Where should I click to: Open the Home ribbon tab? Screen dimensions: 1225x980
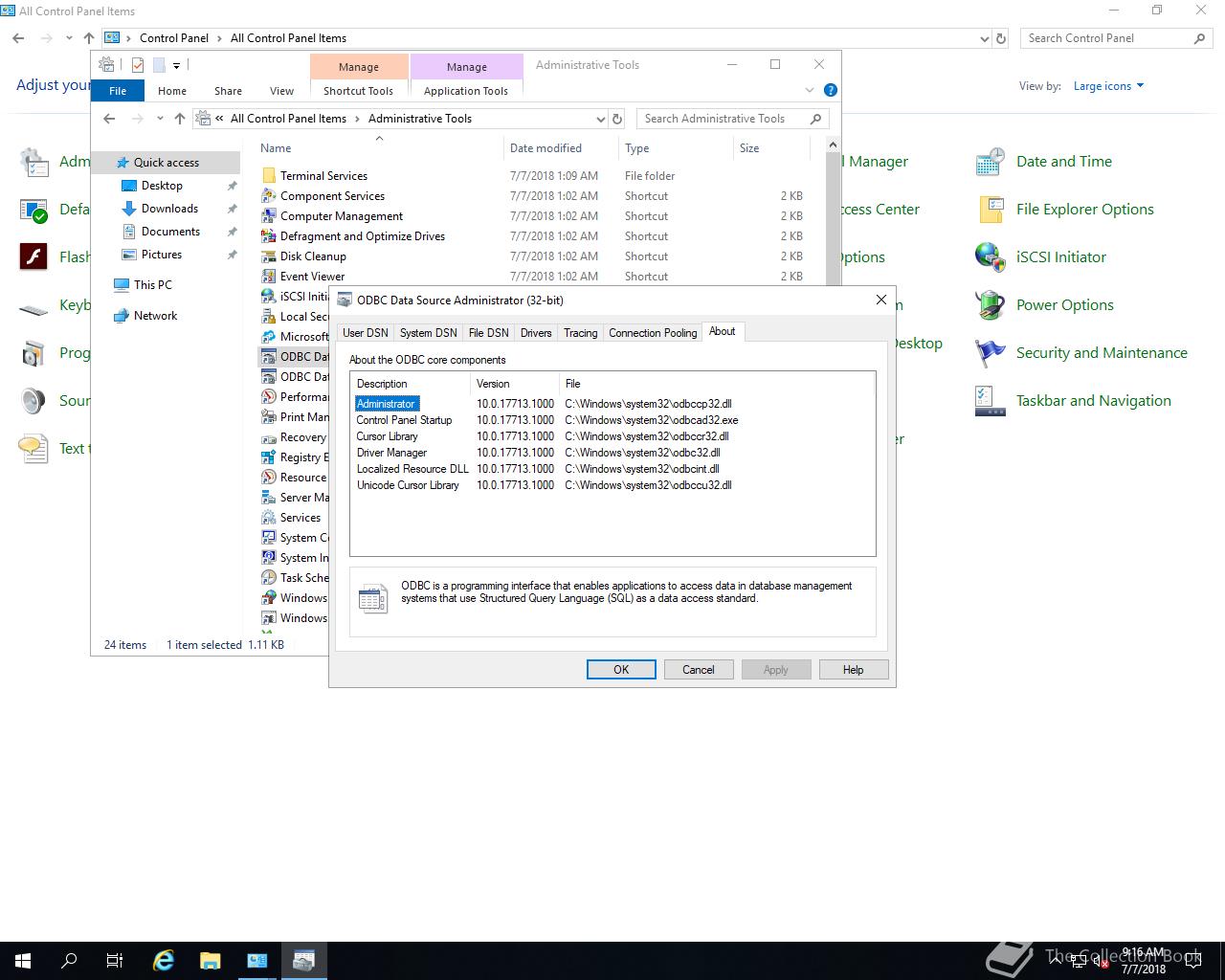point(172,91)
